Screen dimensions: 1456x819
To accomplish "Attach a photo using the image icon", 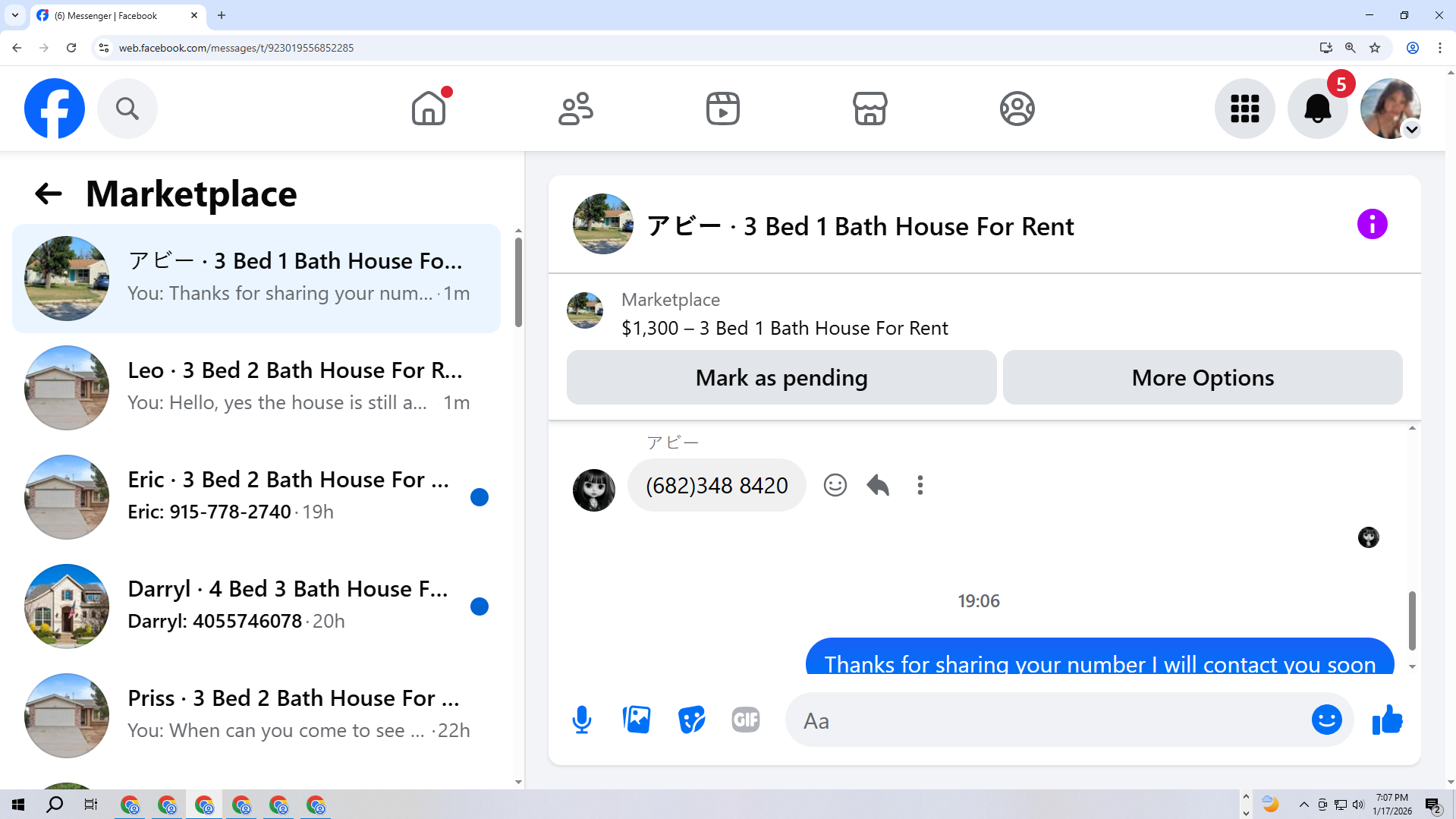I will pos(637,720).
